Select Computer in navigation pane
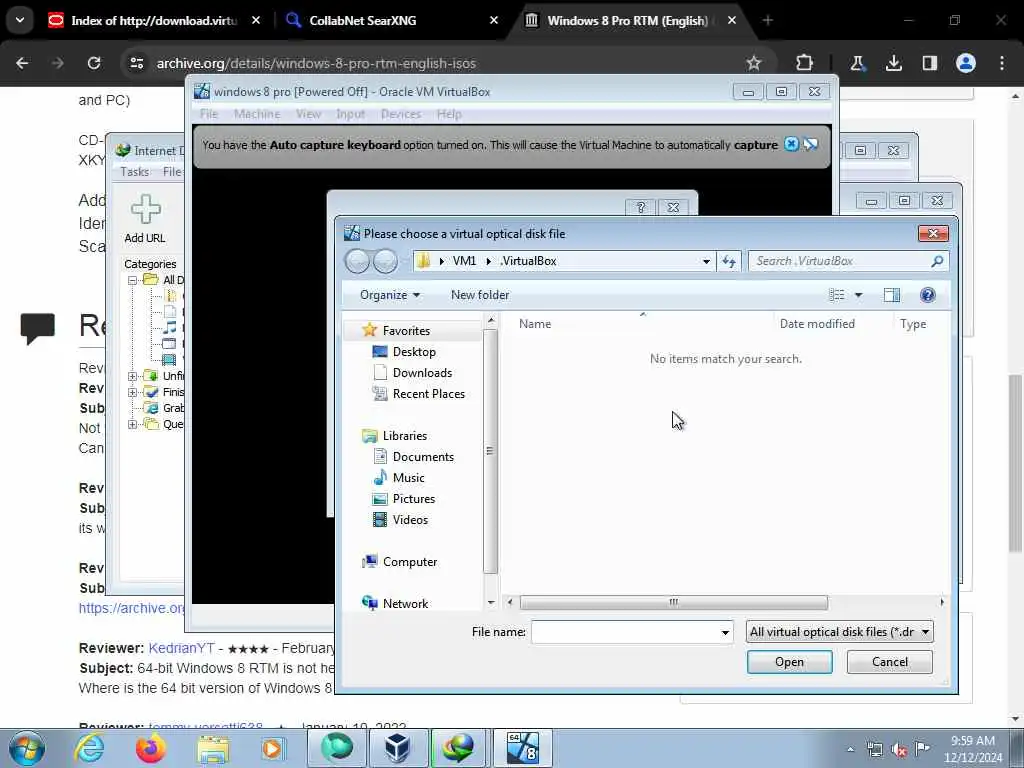The width and height of the screenshot is (1024, 768). tap(409, 562)
